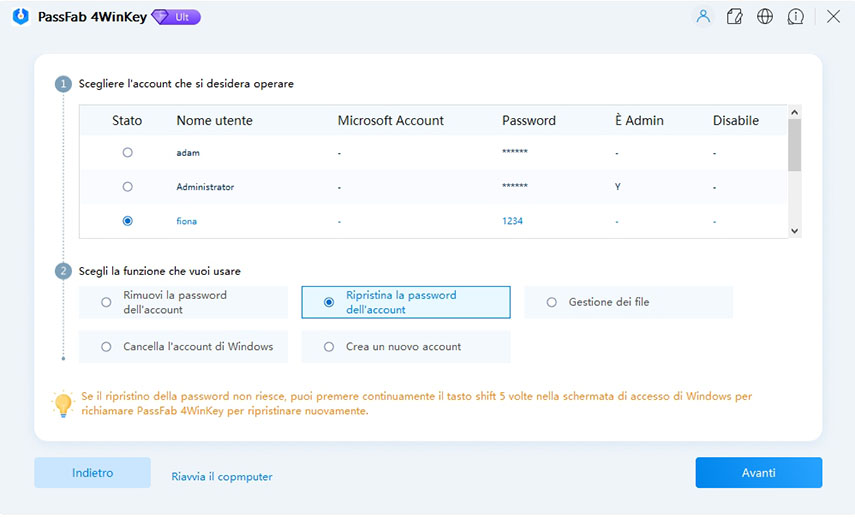The image size is (855, 518).
Task: Select the fiona account radio button
Action: (x=127, y=221)
